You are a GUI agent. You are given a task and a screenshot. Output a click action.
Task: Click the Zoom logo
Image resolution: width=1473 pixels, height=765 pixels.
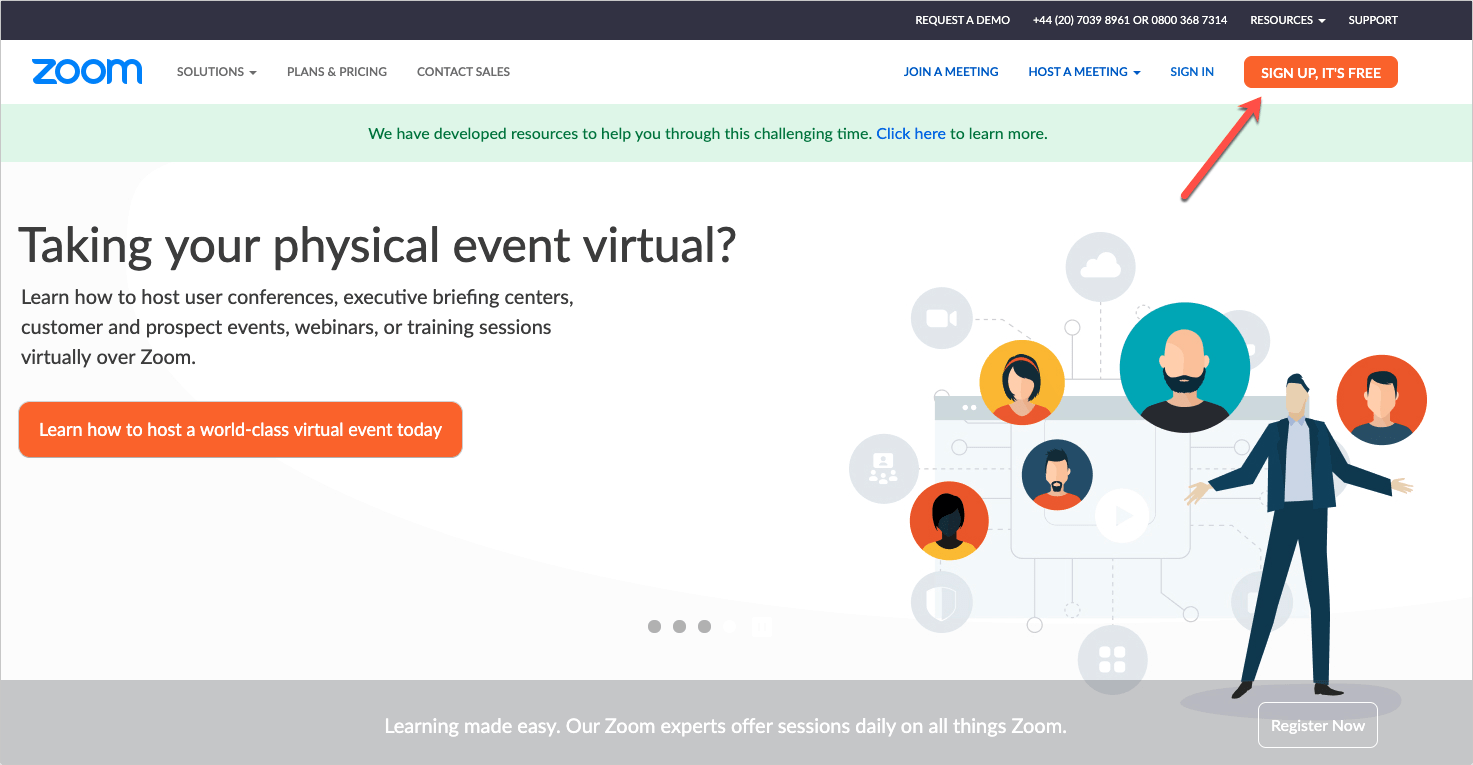(x=87, y=72)
